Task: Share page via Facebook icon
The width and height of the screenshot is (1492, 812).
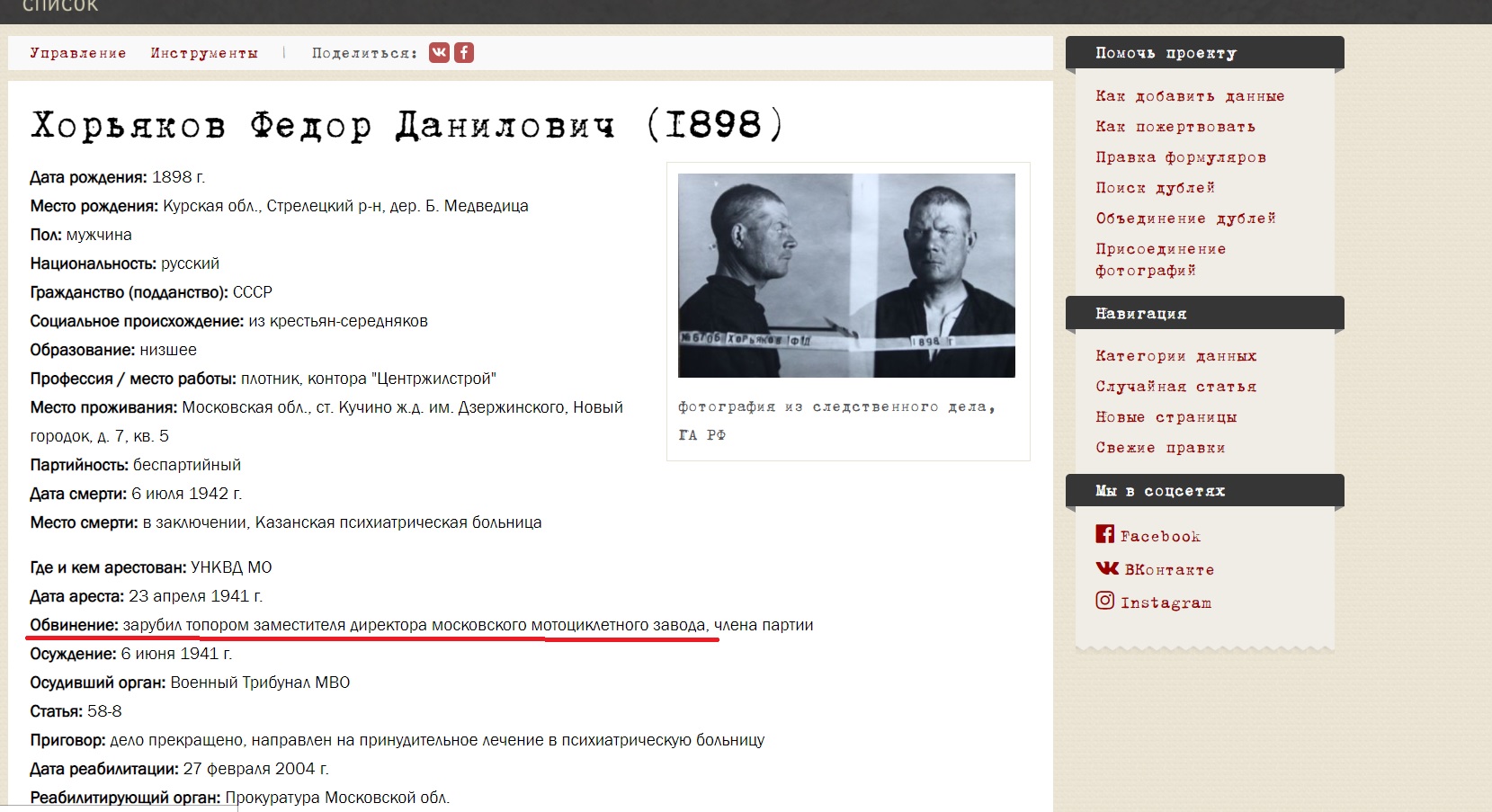Action: [x=463, y=52]
